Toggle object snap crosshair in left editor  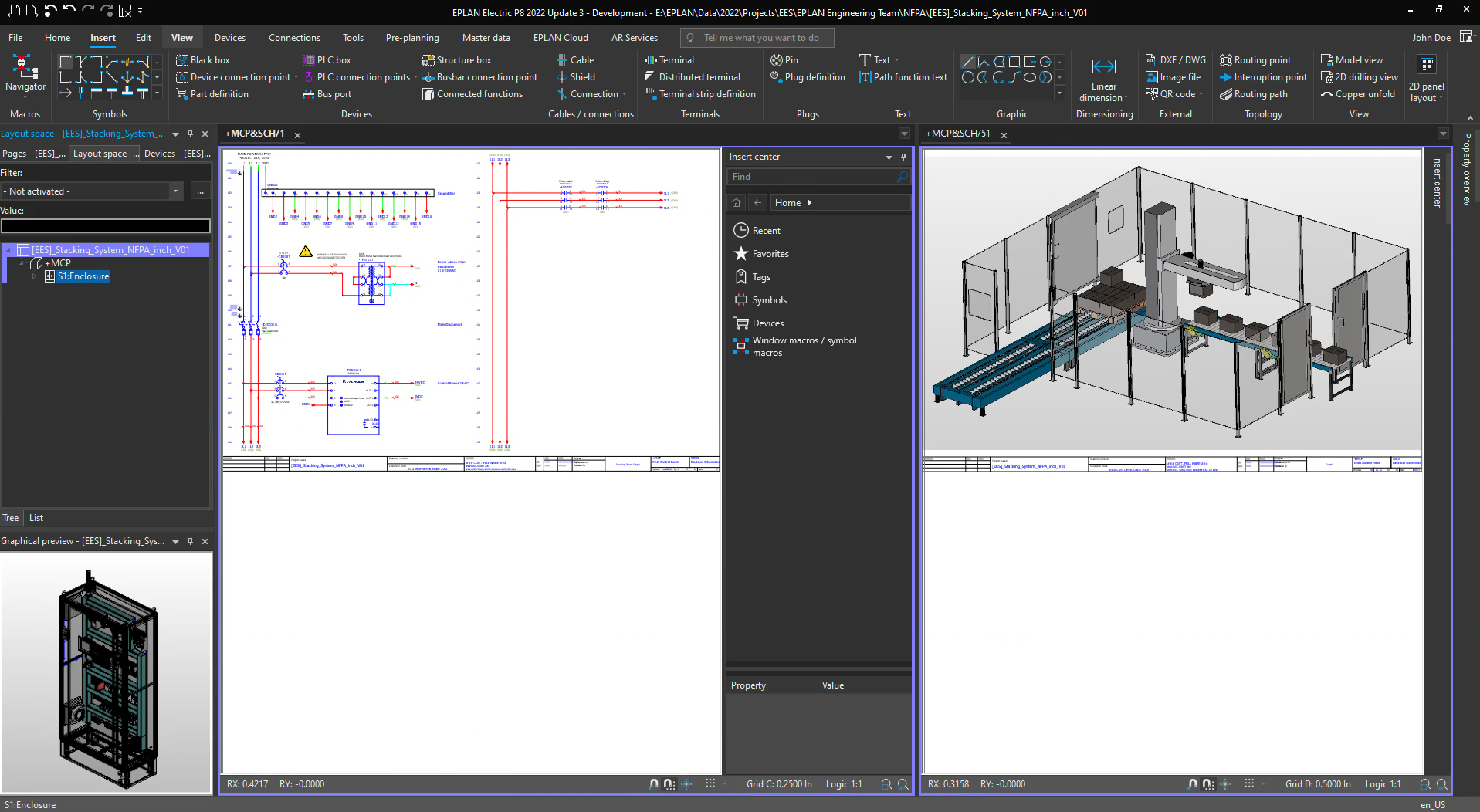click(x=686, y=784)
